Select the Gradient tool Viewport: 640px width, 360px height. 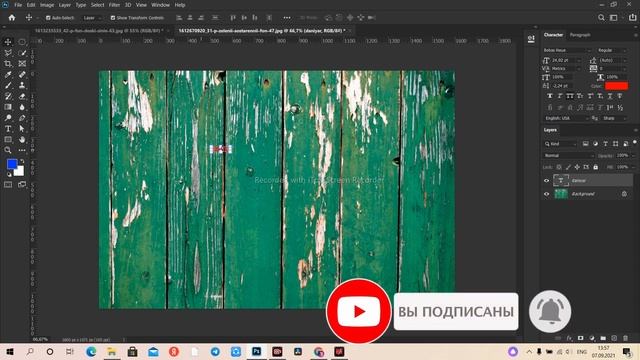(8, 107)
